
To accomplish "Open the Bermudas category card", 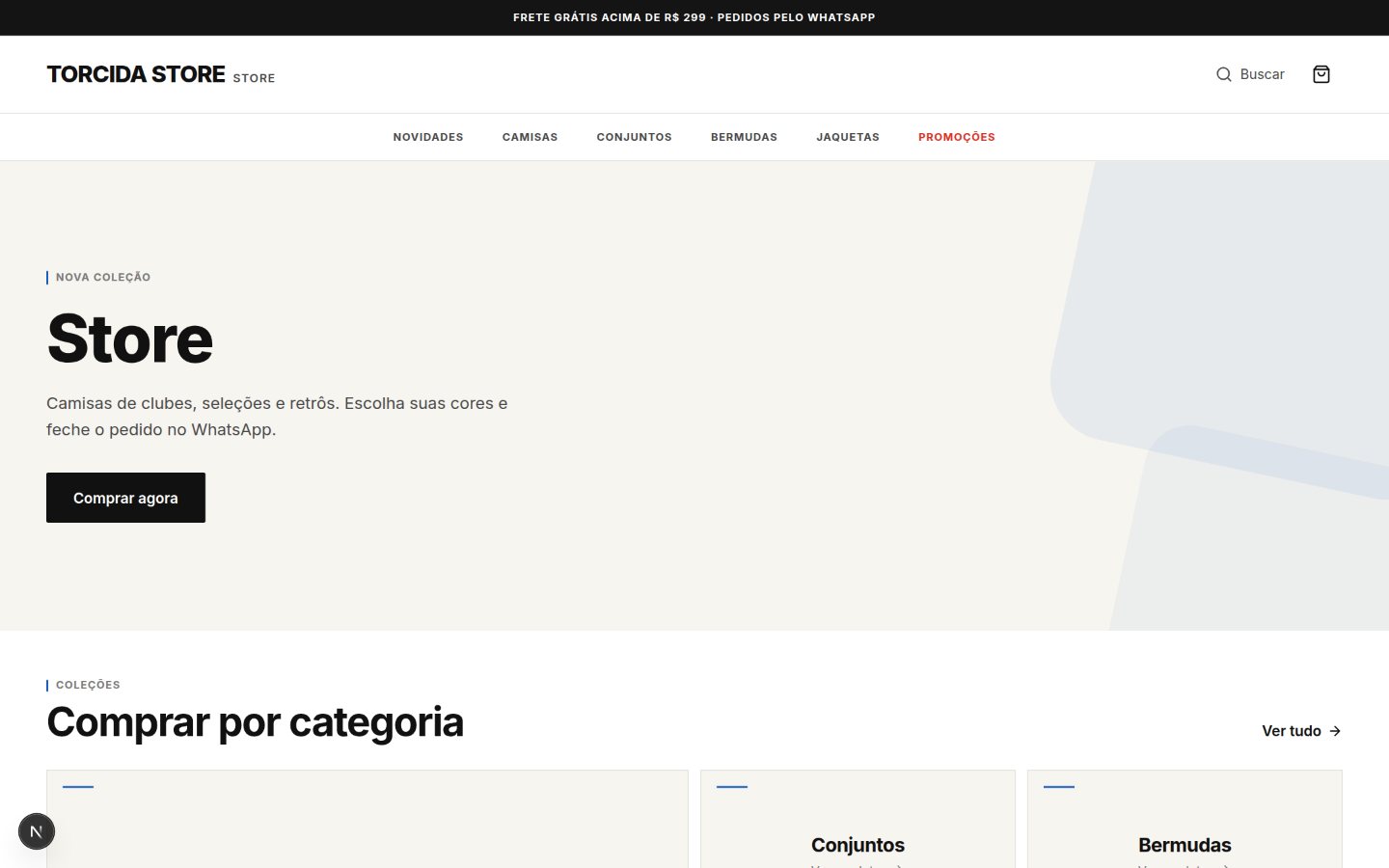I will pos(1185,819).
